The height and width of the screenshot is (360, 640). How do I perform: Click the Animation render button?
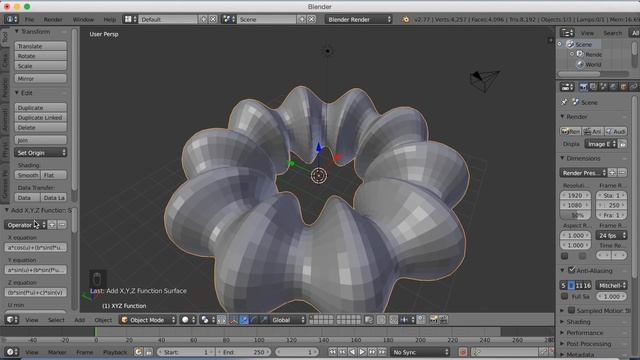593,131
